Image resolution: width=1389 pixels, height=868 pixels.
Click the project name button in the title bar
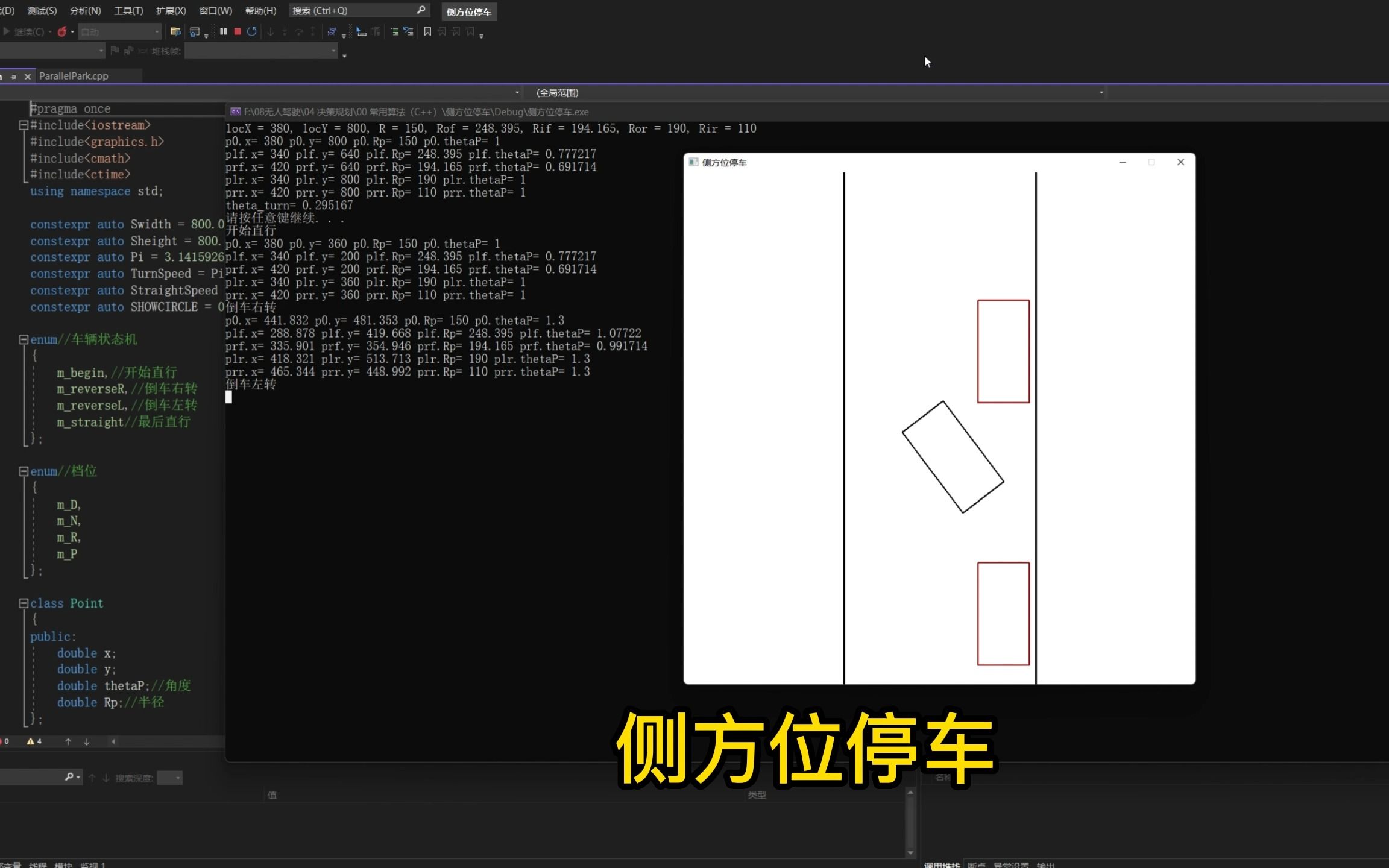pos(469,12)
